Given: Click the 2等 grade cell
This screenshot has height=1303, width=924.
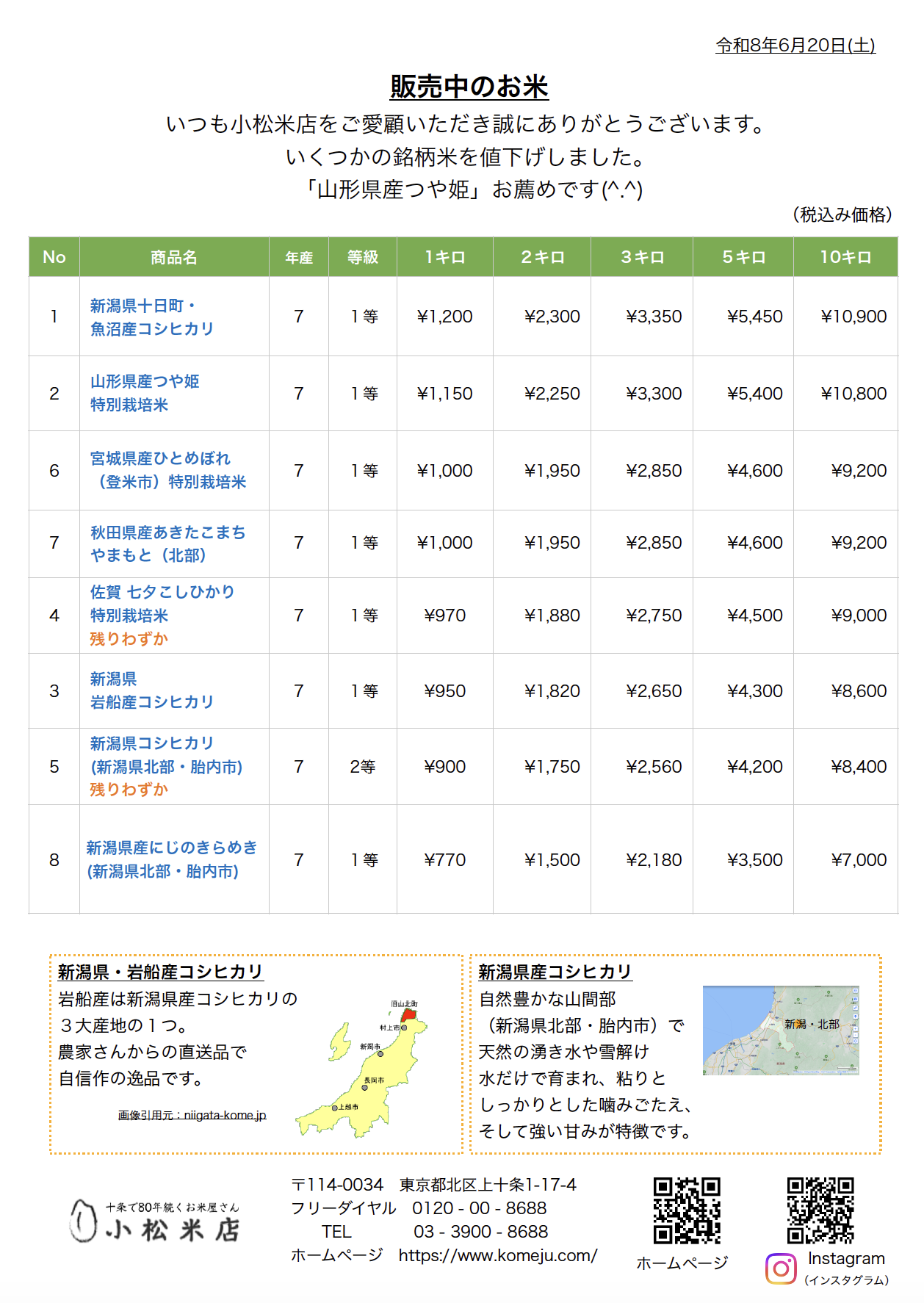Looking at the screenshot, I should coord(363,767).
